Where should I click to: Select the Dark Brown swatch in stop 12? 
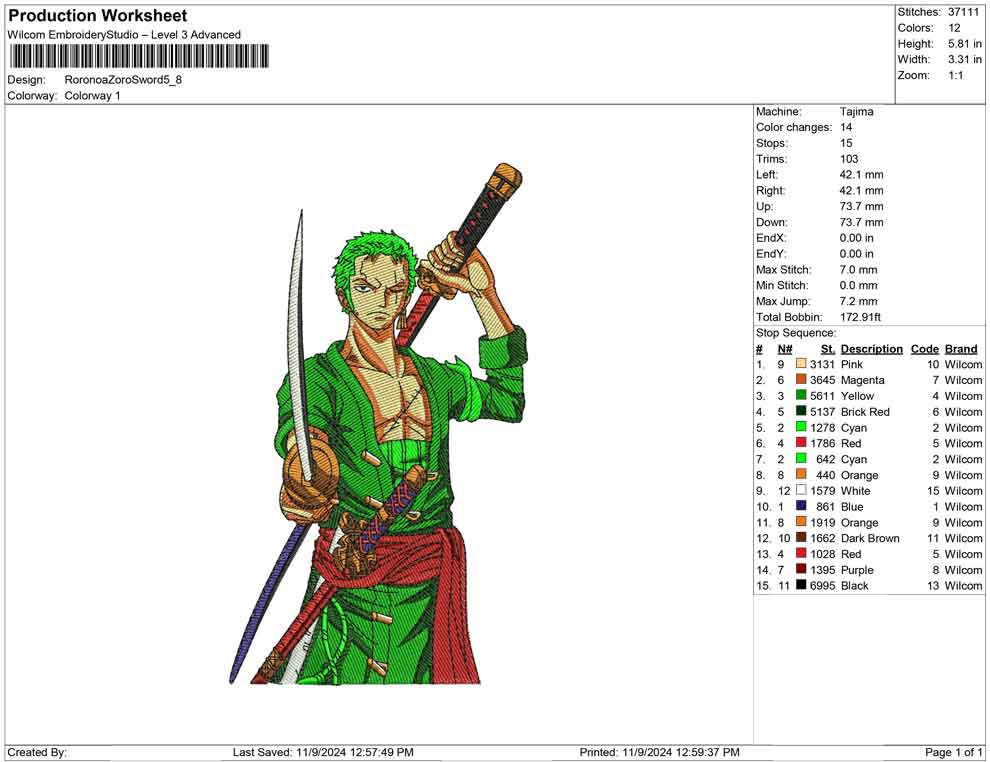pos(801,538)
